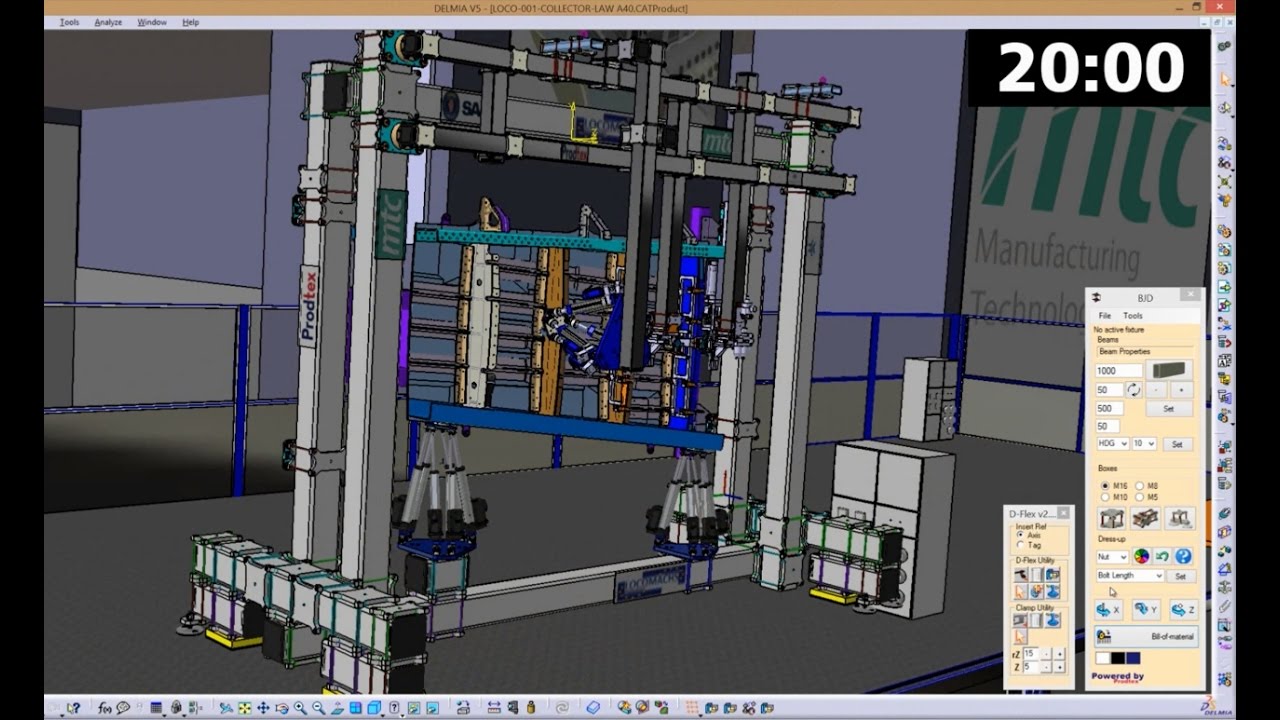This screenshot has width=1280, height=720.
Task: Click the first Clamp Utility icon
Action: [1022, 619]
